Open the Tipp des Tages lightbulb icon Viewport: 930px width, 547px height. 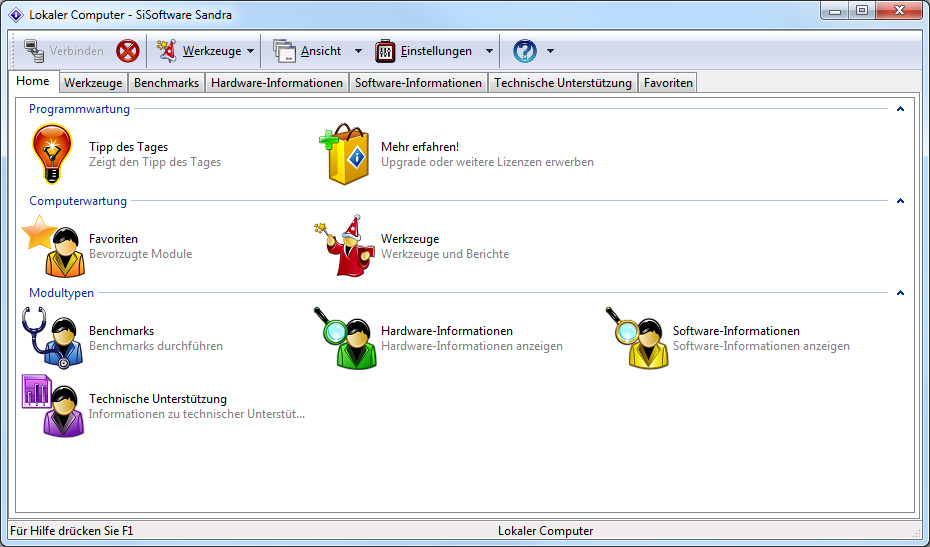[52, 154]
